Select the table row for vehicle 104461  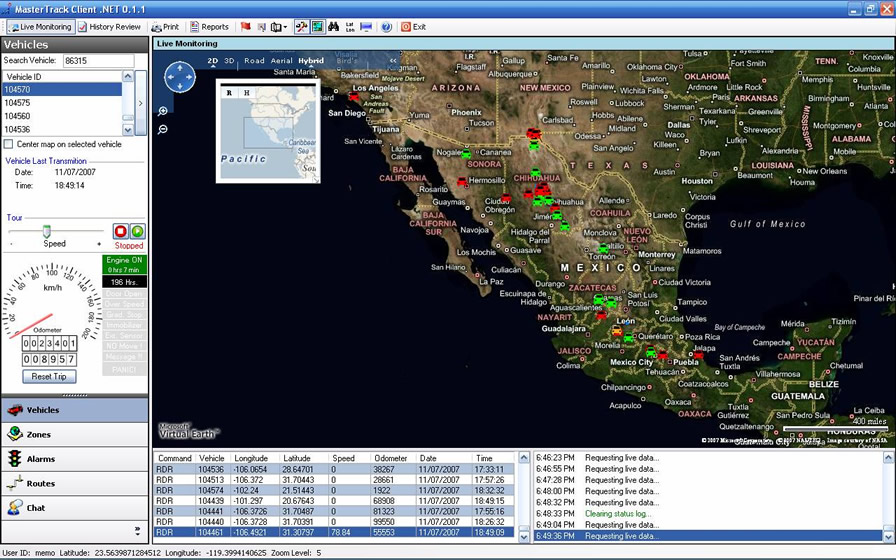coord(335,532)
